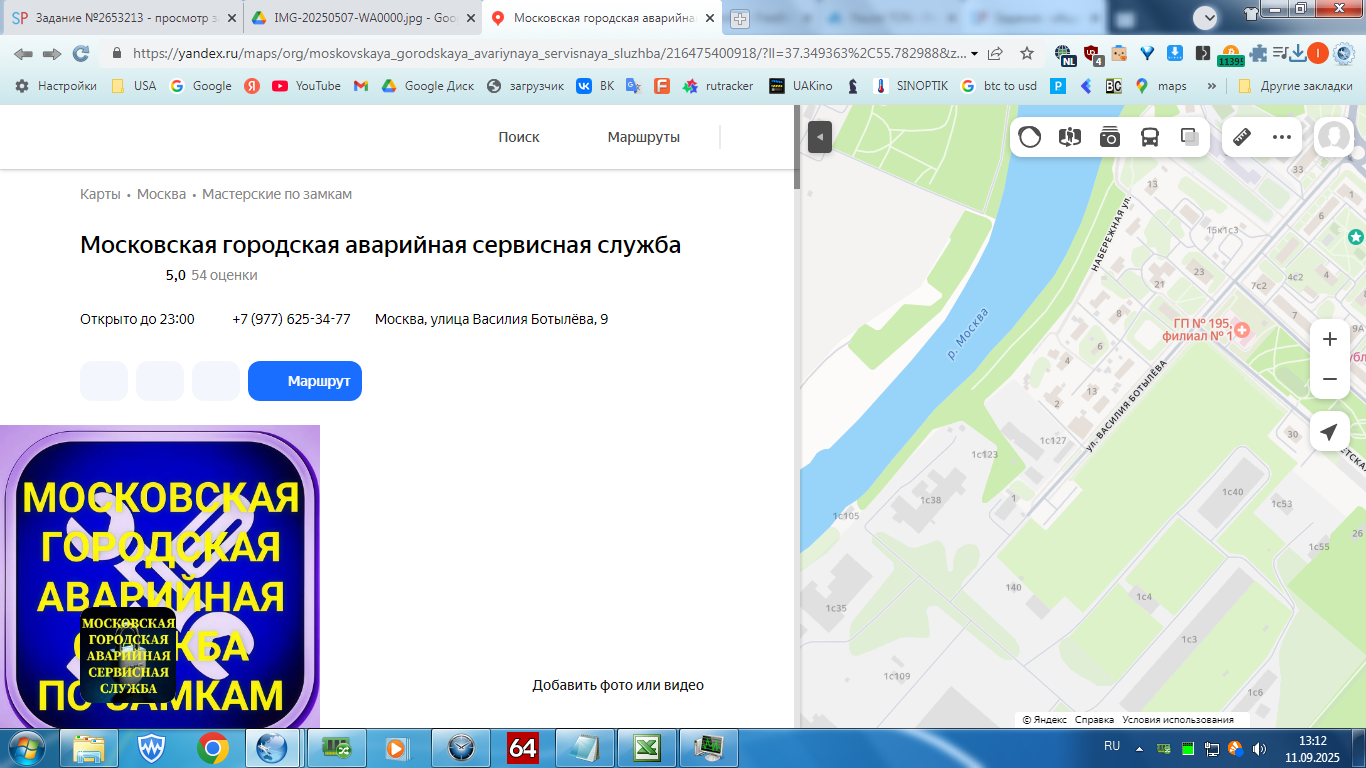This screenshot has width=1366, height=768.
Task: Open the tab search dropdown in title bar
Action: [1206, 16]
